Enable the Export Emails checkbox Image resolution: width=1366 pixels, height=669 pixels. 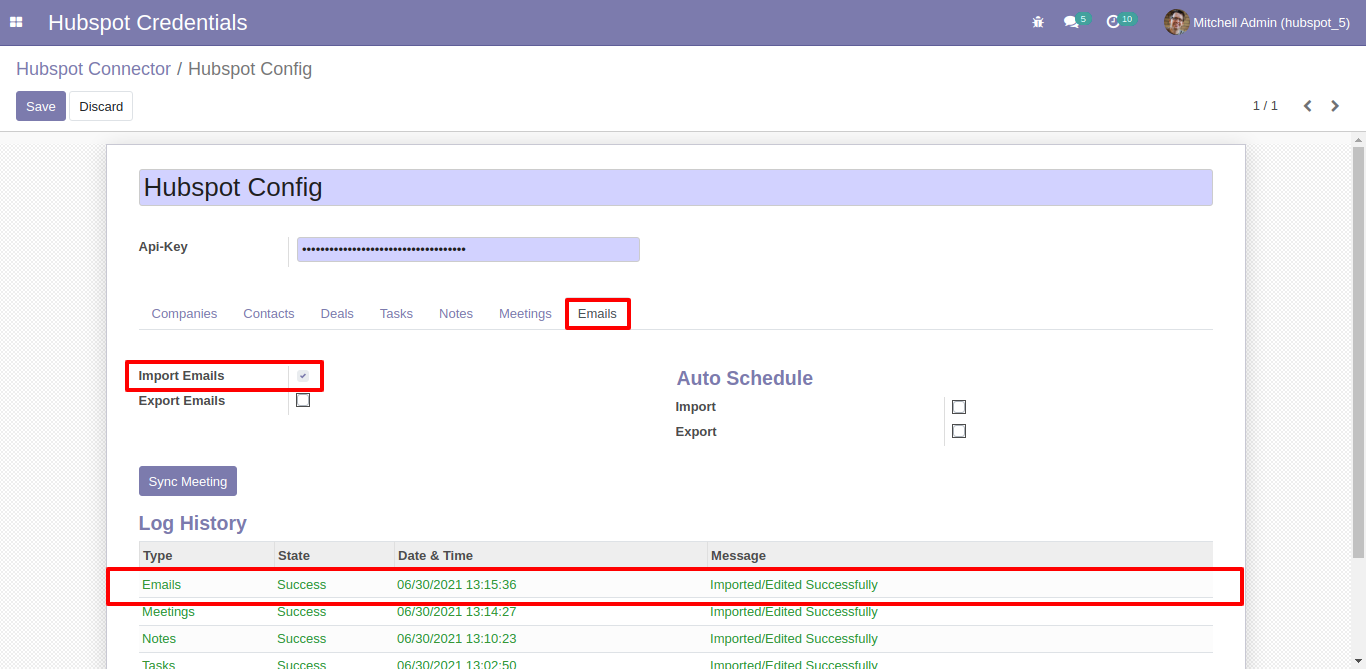tap(303, 401)
